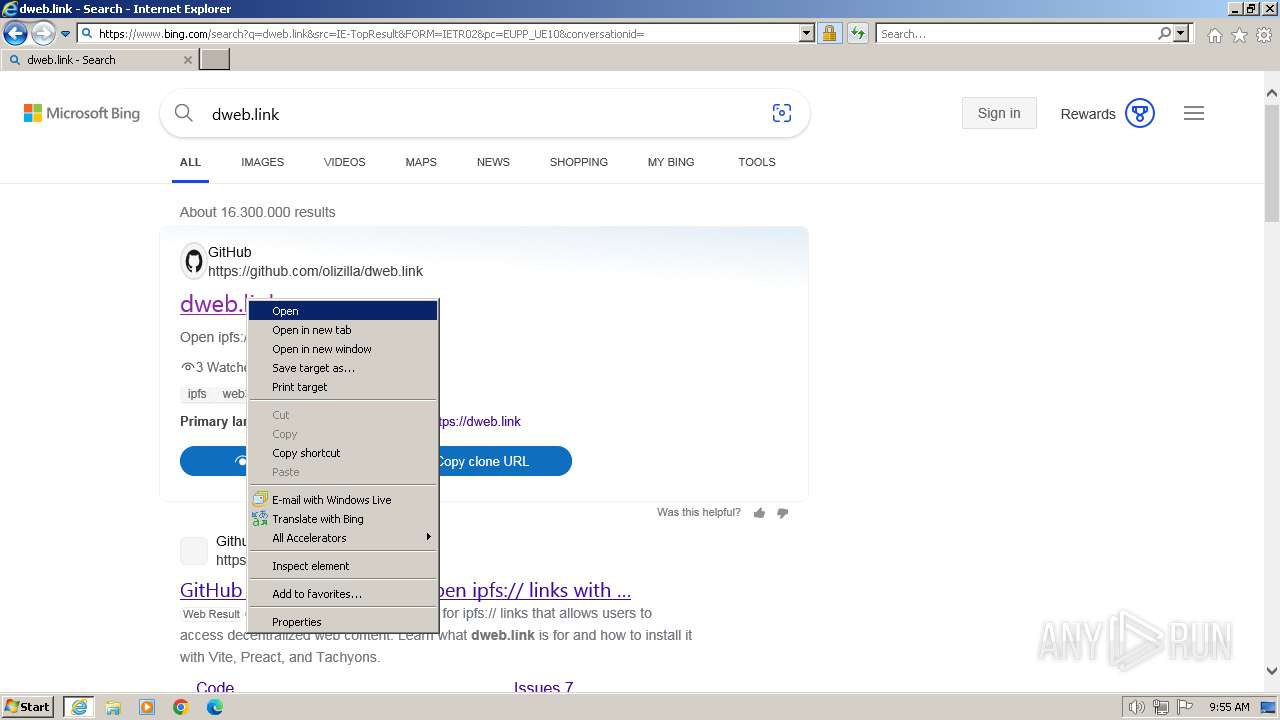This screenshot has width=1280, height=720.
Task: Choose 'Inspect element' in context menu
Action: (343, 566)
